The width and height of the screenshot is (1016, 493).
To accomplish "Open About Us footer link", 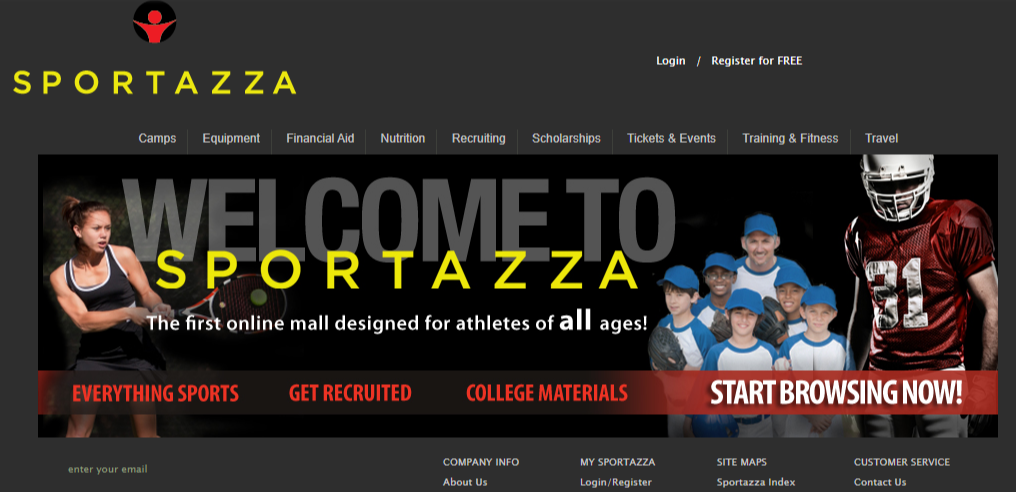I will 465,482.
